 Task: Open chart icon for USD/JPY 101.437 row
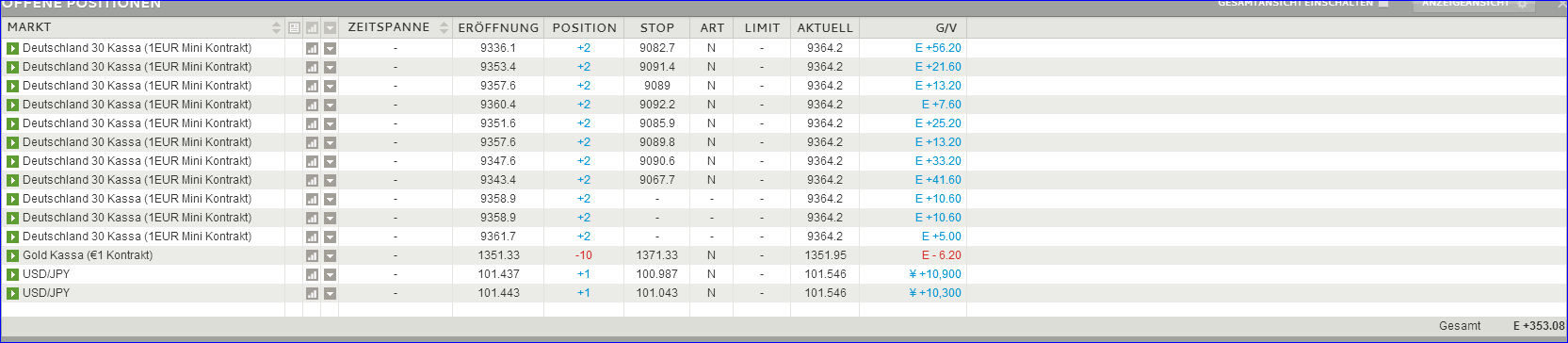[x=312, y=274]
